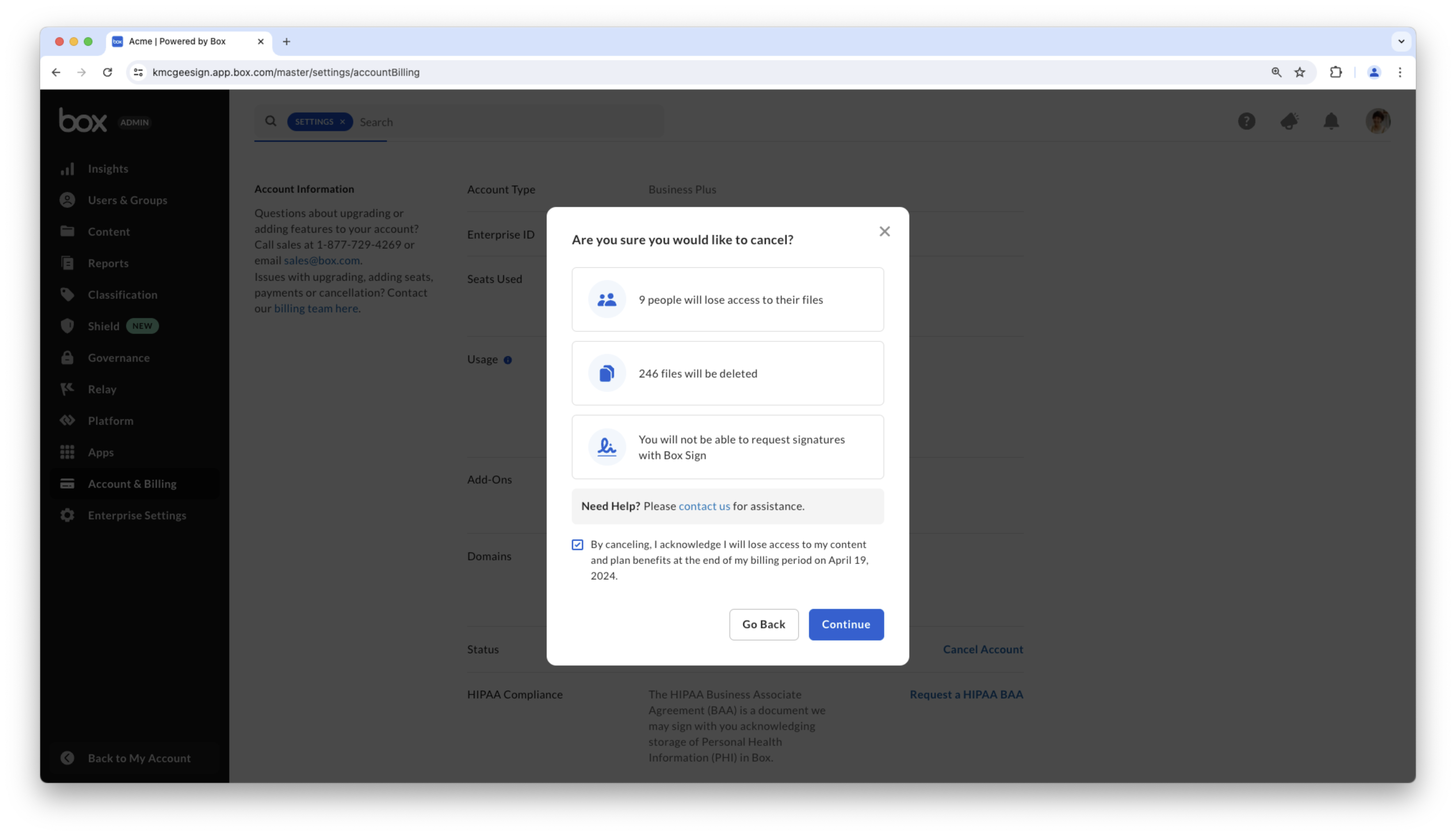The image size is (1456, 836).
Task: Click the address bar URL
Action: tap(286, 72)
